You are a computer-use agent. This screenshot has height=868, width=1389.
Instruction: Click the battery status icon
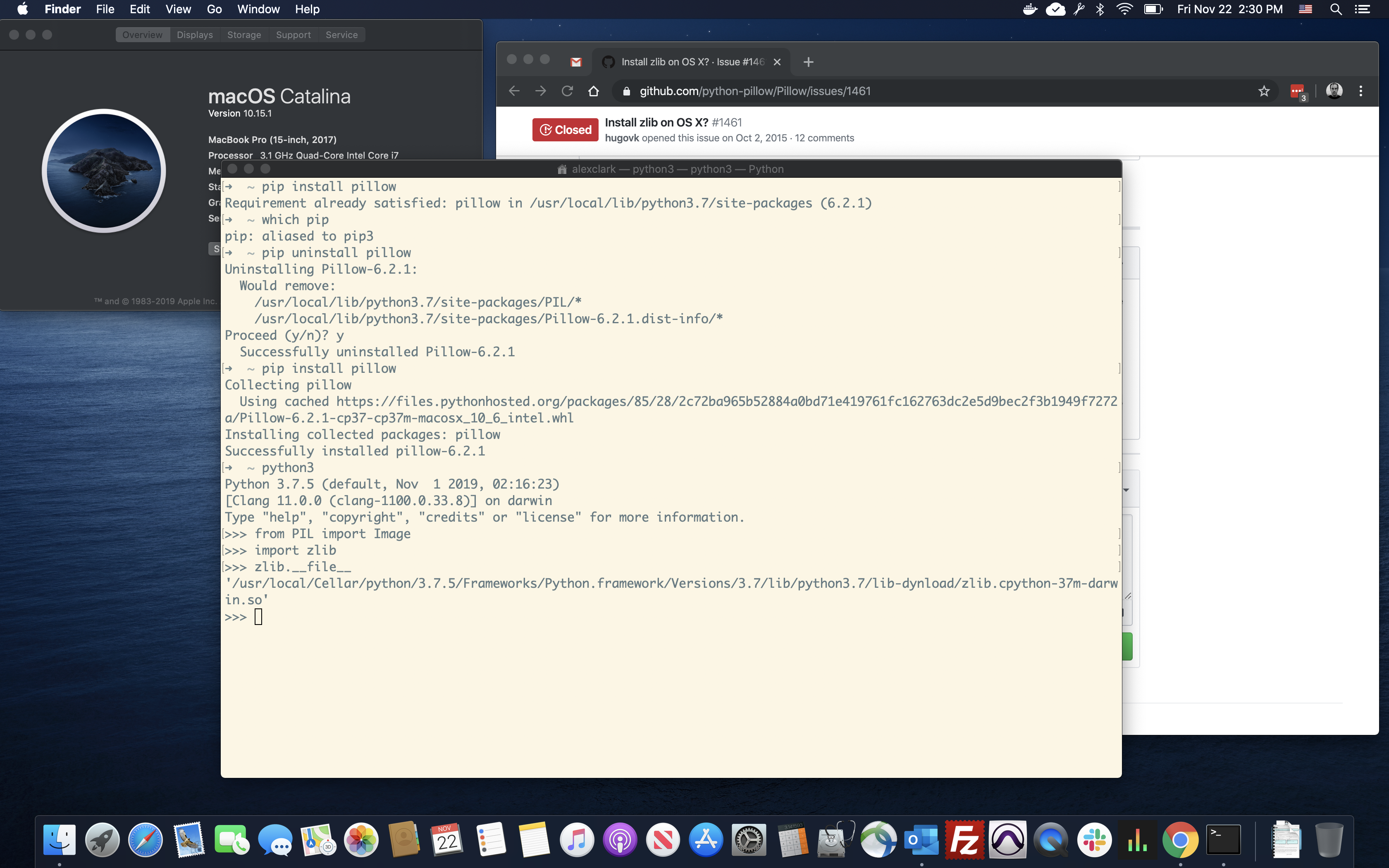pyautogui.click(x=1153, y=9)
